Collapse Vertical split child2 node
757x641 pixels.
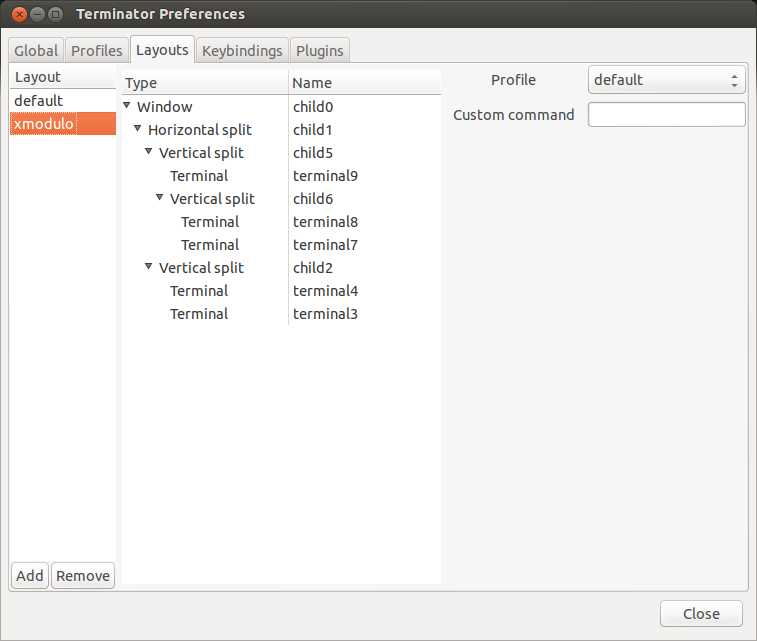click(x=149, y=266)
